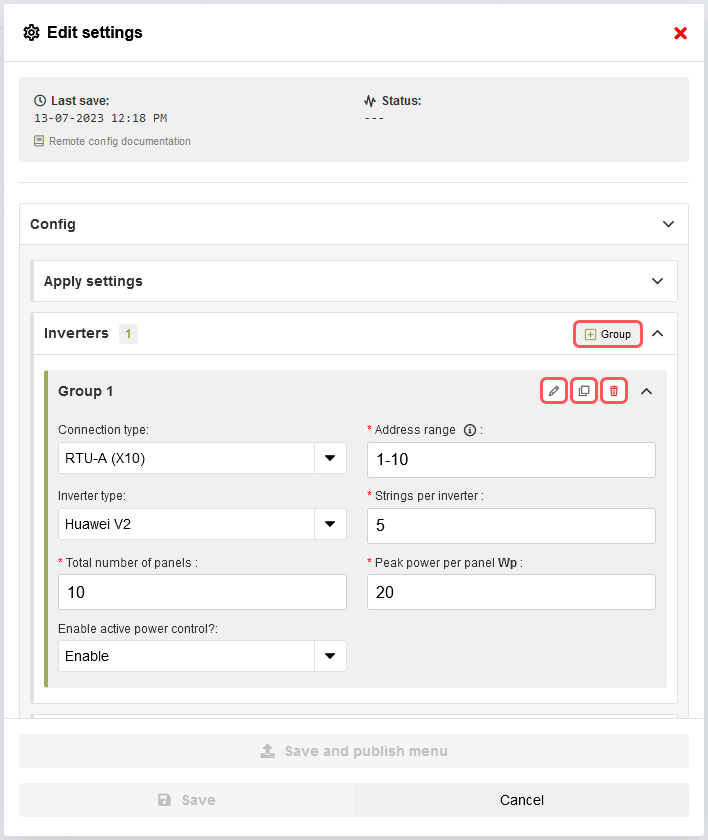Expand the Apply settings section
708x840 pixels.
[657, 281]
